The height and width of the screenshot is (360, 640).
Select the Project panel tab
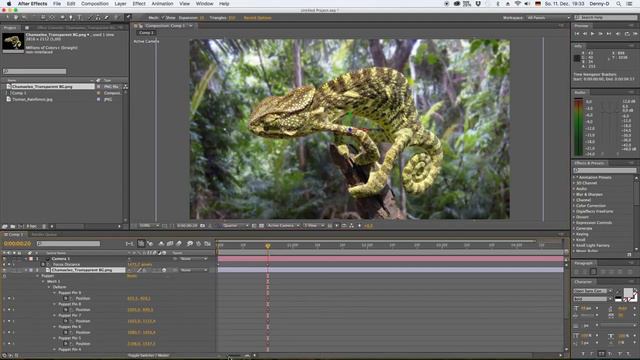[x=10, y=28]
